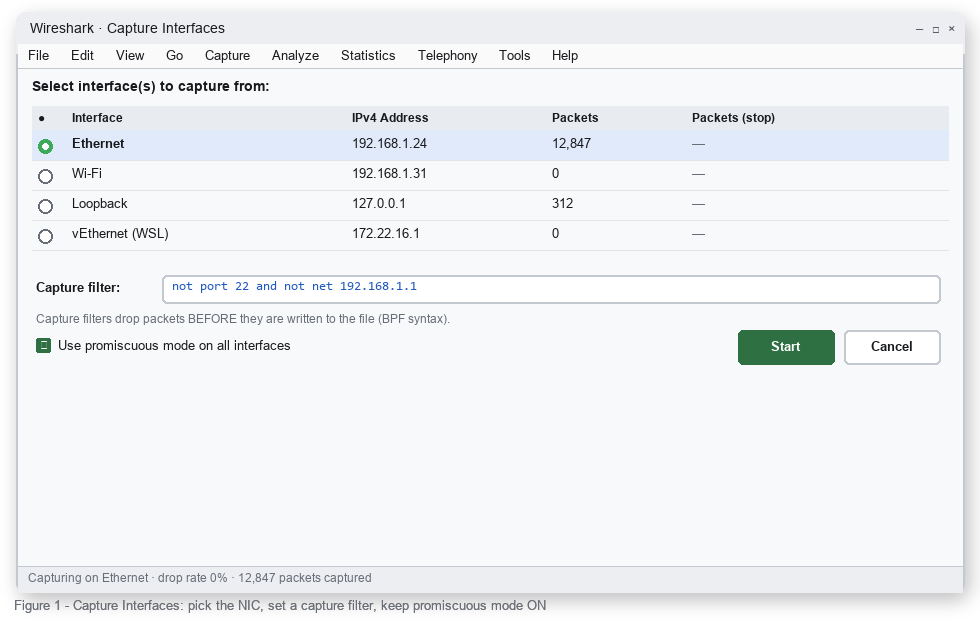Image resolution: width=980 pixels, height=620 pixels.
Task: Click the Ethernet interface name
Action: pyautogui.click(x=98, y=144)
